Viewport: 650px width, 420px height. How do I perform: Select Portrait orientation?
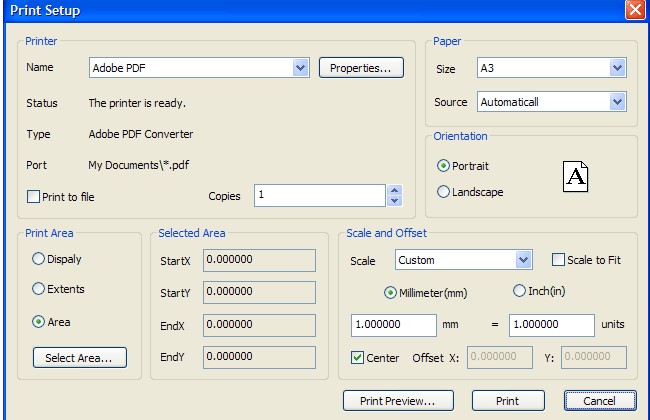[x=444, y=166]
